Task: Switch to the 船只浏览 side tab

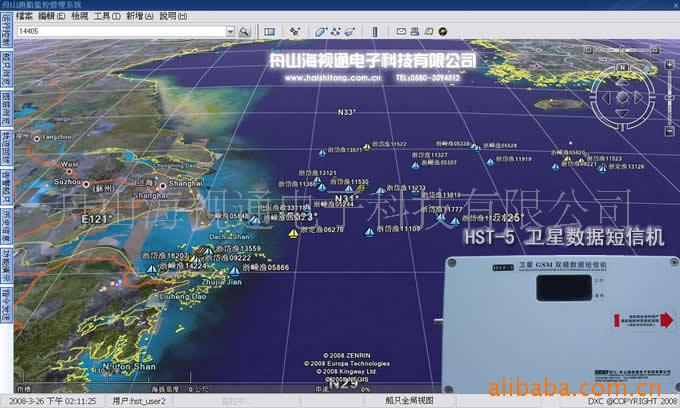Action: (6, 69)
